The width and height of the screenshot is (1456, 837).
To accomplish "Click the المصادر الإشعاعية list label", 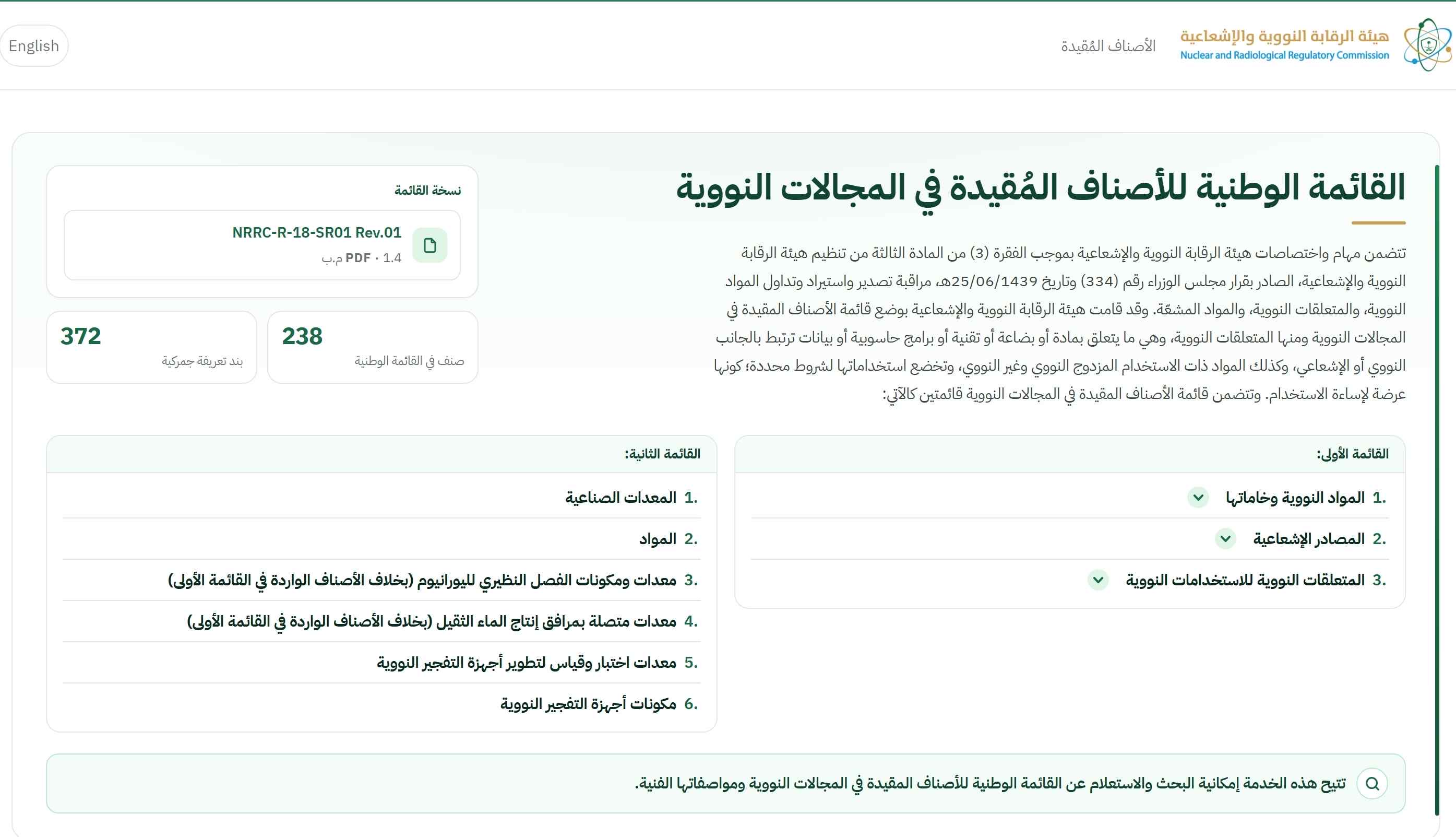I will (1309, 539).
